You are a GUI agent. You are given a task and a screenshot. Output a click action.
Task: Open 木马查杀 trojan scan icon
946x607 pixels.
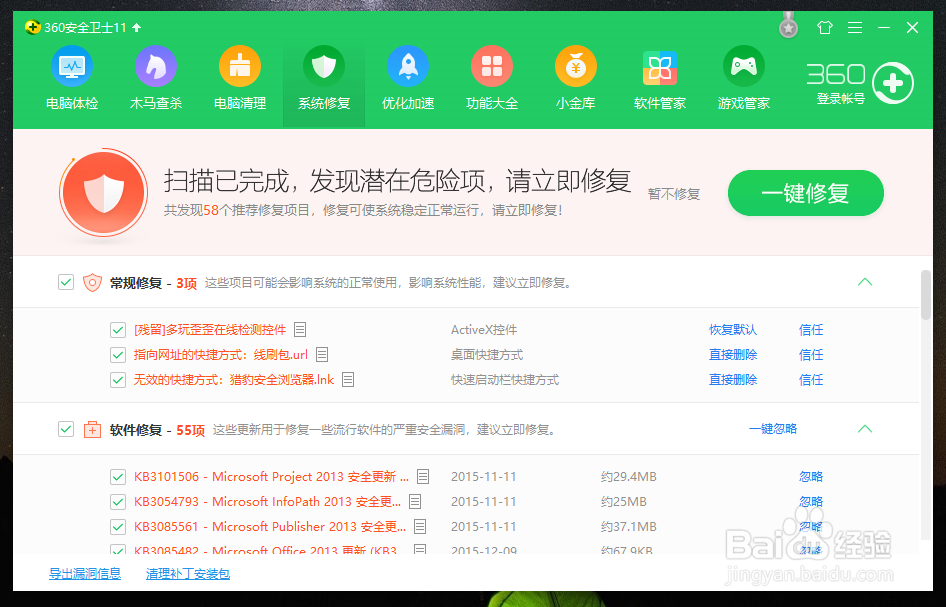click(x=156, y=66)
